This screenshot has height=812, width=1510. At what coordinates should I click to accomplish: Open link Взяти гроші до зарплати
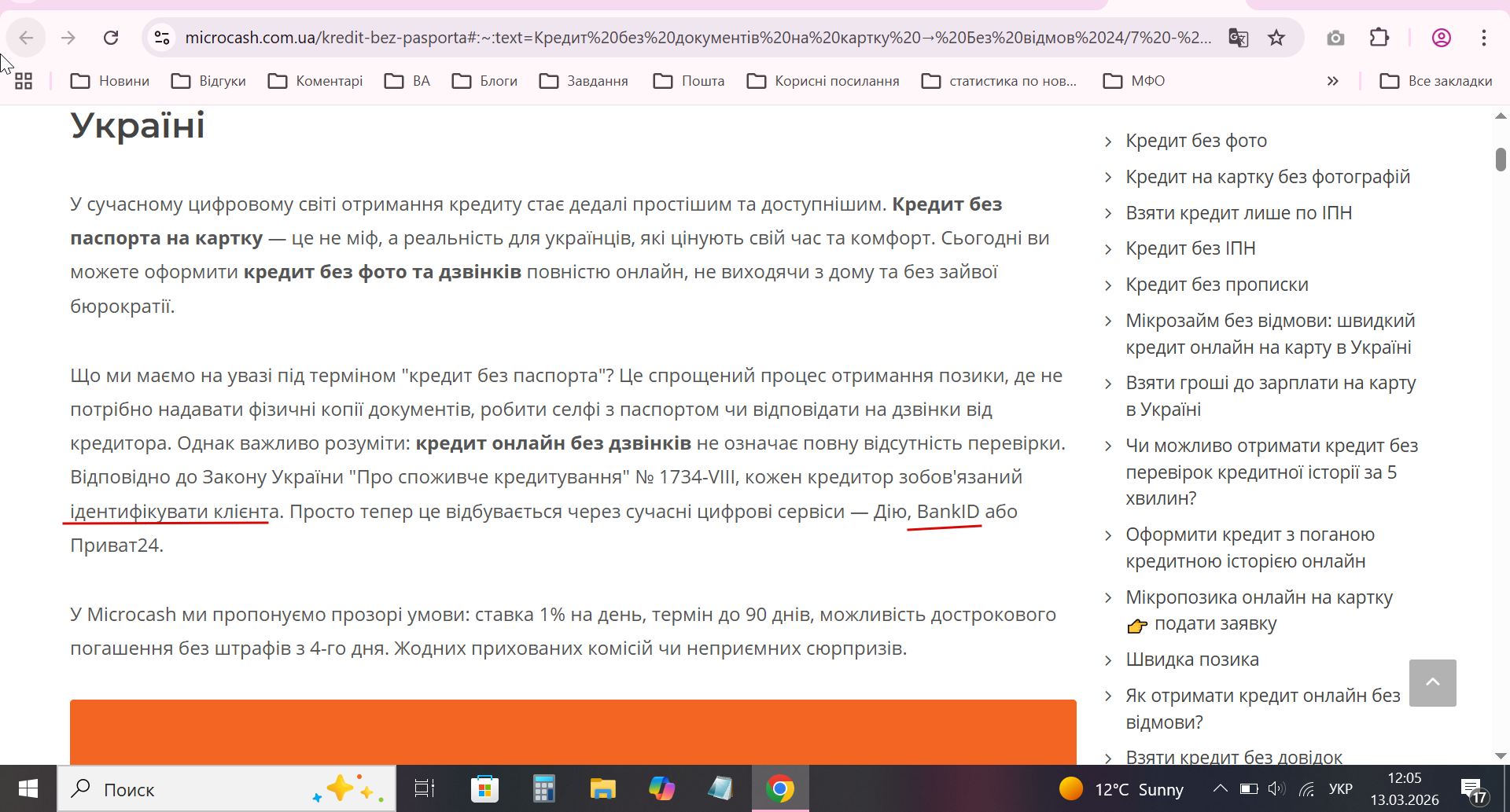tap(1271, 396)
